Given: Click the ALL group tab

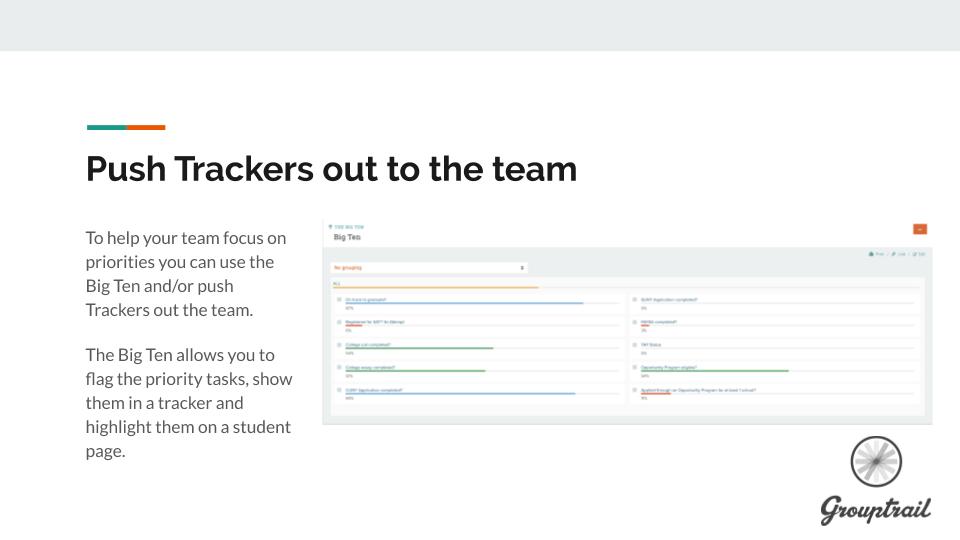Looking at the screenshot, I should 336,284.
